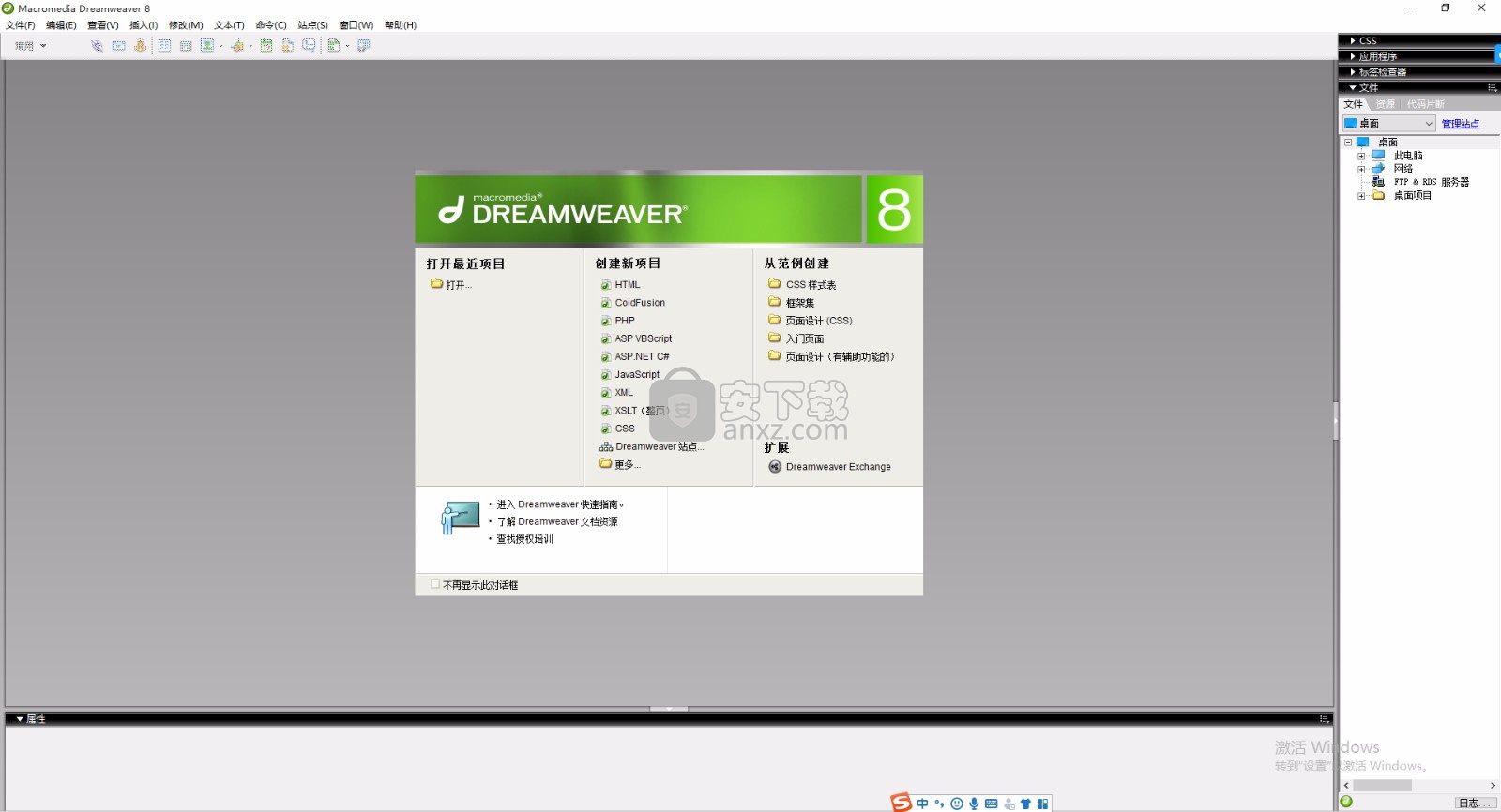This screenshot has width=1501, height=812.
Task: Open the Templates icon dropdown arrow
Action: [347, 46]
